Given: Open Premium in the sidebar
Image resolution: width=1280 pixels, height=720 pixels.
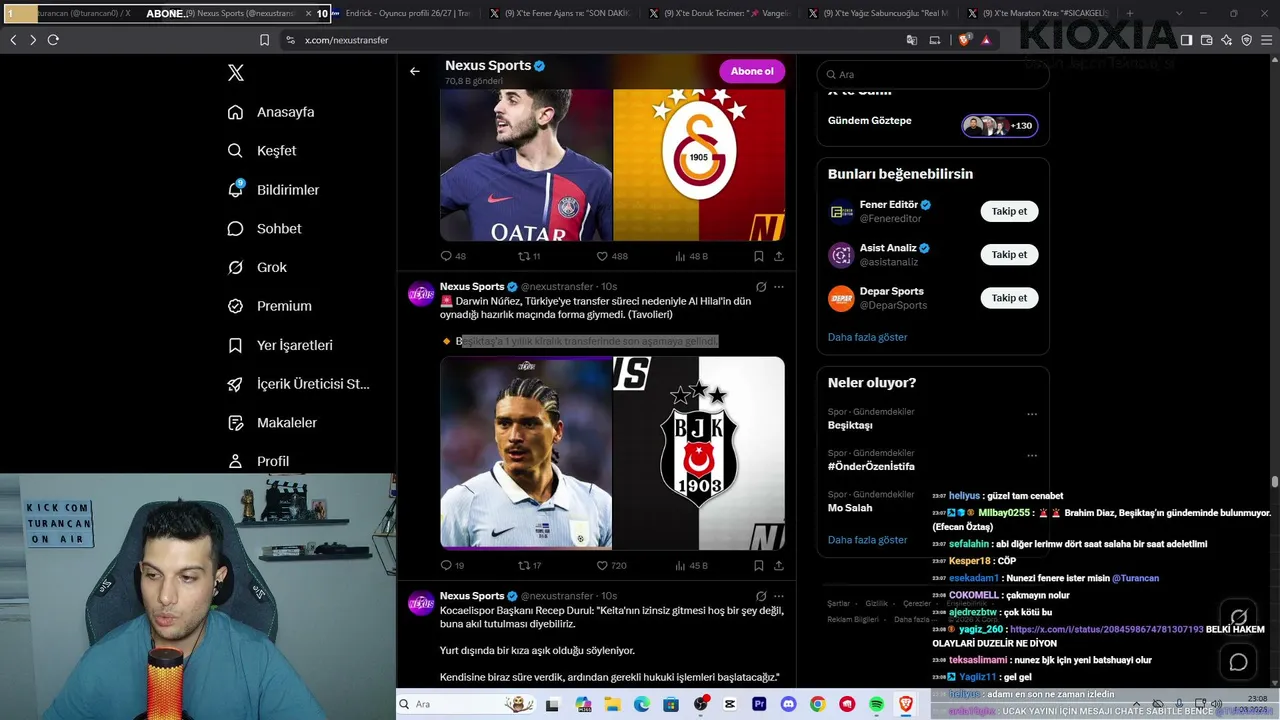Looking at the screenshot, I should 269,306.
